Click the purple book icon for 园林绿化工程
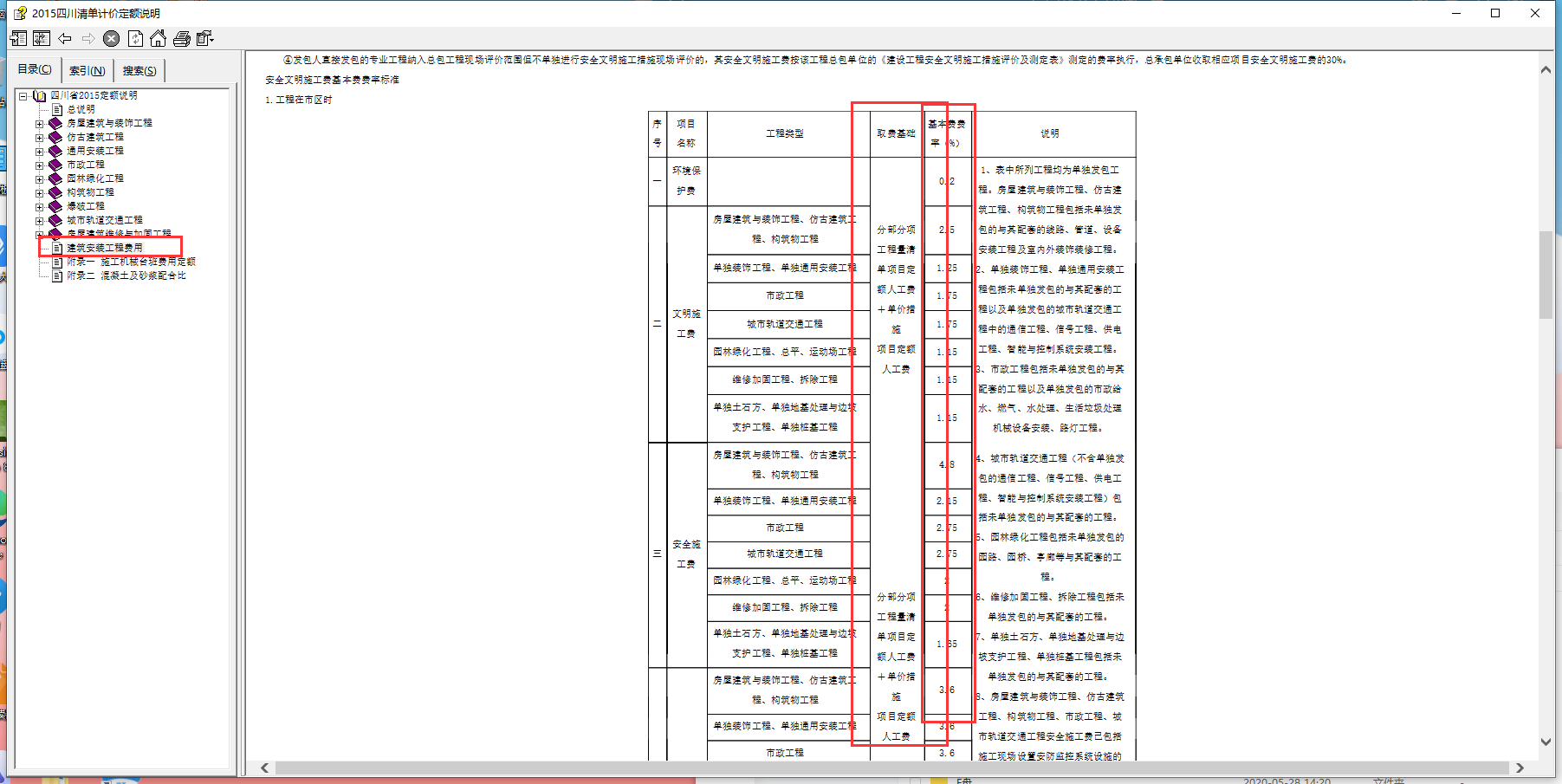The width and height of the screenshot is (1562, 784). [55, 178]
